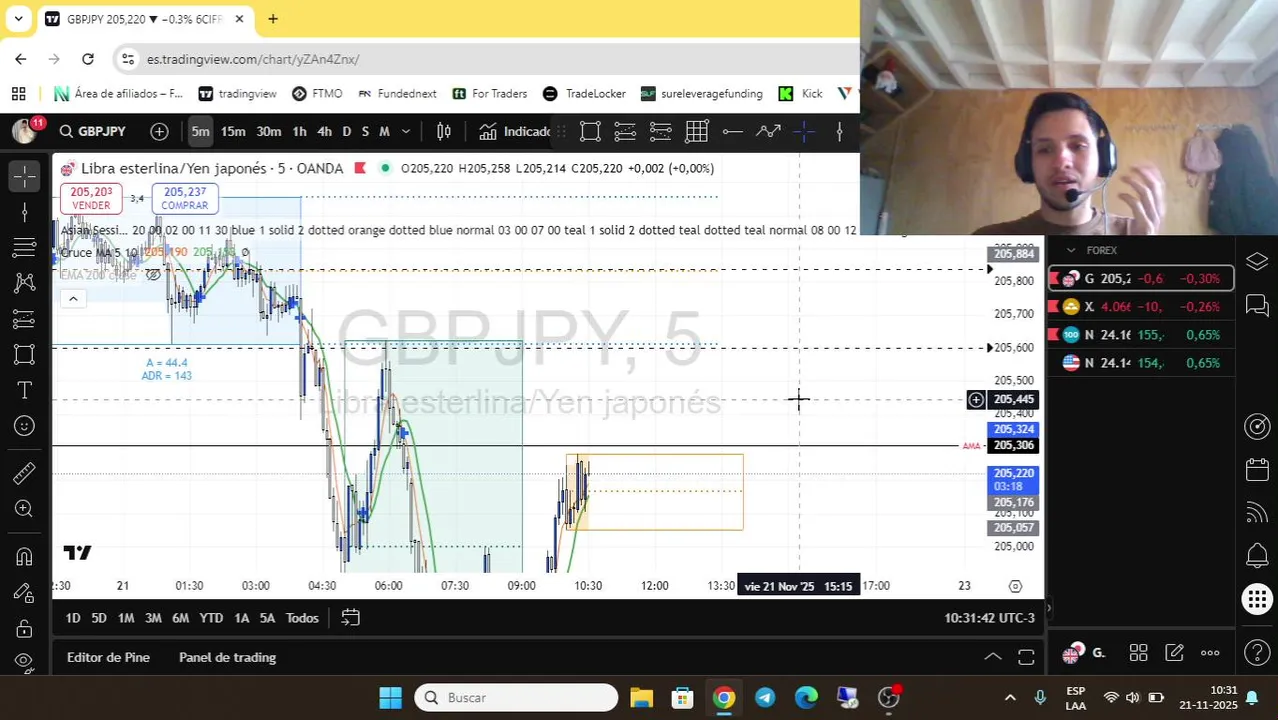This screenshot has height=720, width=1278.
Task: Add an order at the 205,445 price plus
Action: click(976, 400)
